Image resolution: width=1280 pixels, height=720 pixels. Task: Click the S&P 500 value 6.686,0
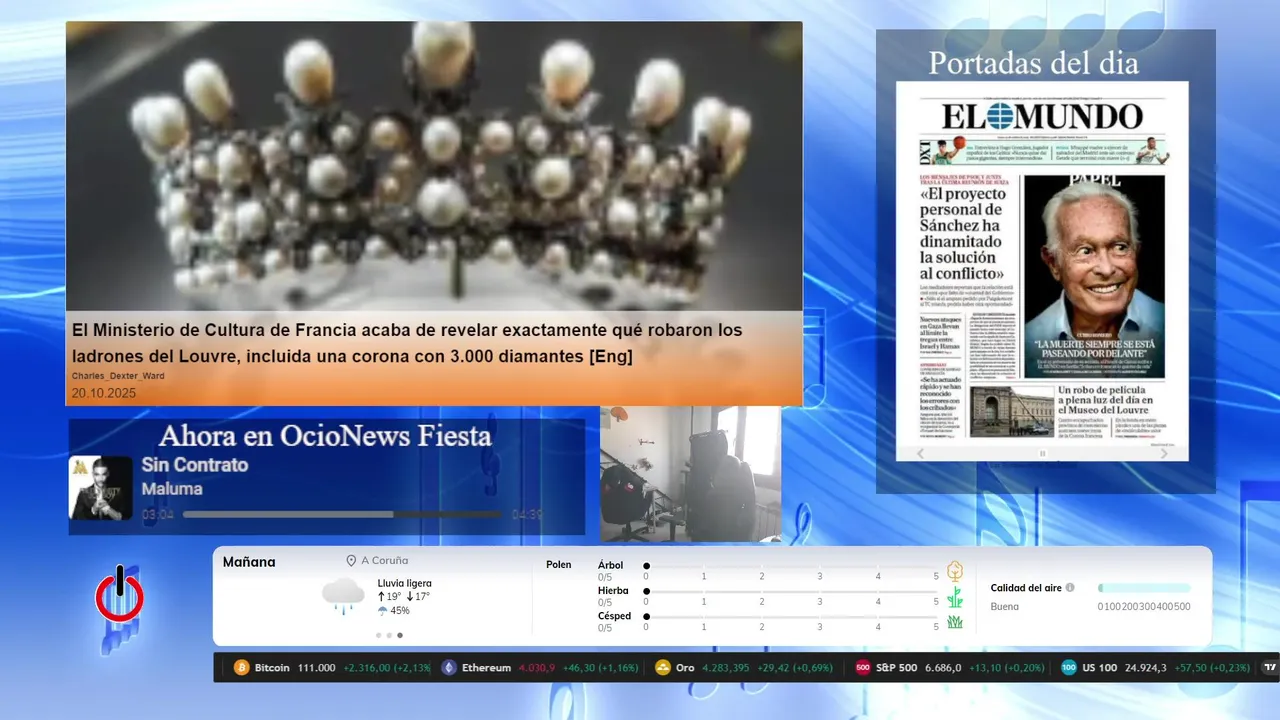tap(944, 668)
